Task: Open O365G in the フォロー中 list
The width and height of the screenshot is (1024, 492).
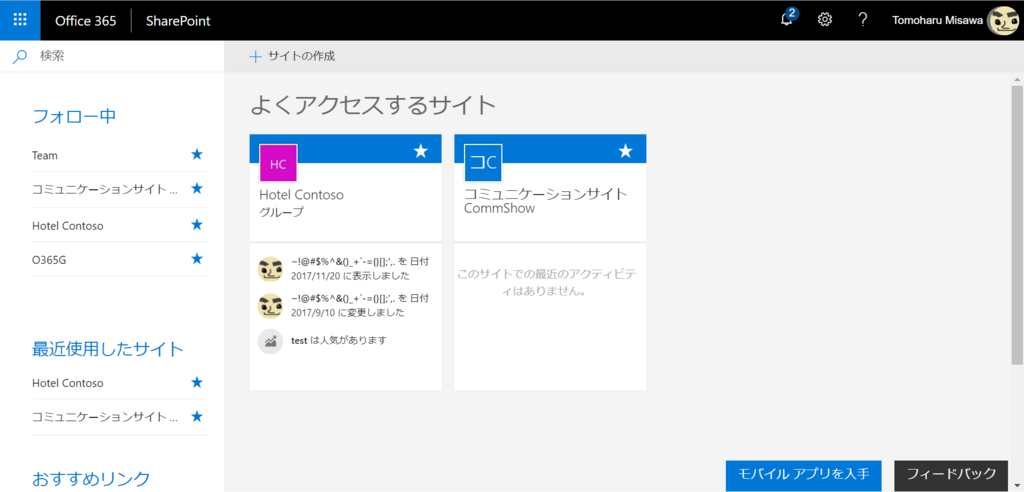Action: (x=49, y=260)
